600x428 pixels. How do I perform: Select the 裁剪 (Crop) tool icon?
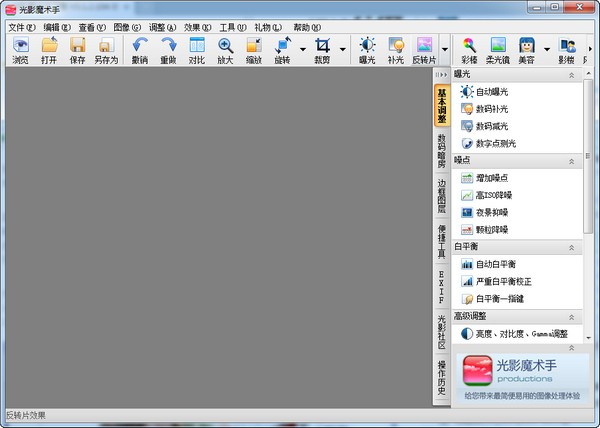pos(322,47)
